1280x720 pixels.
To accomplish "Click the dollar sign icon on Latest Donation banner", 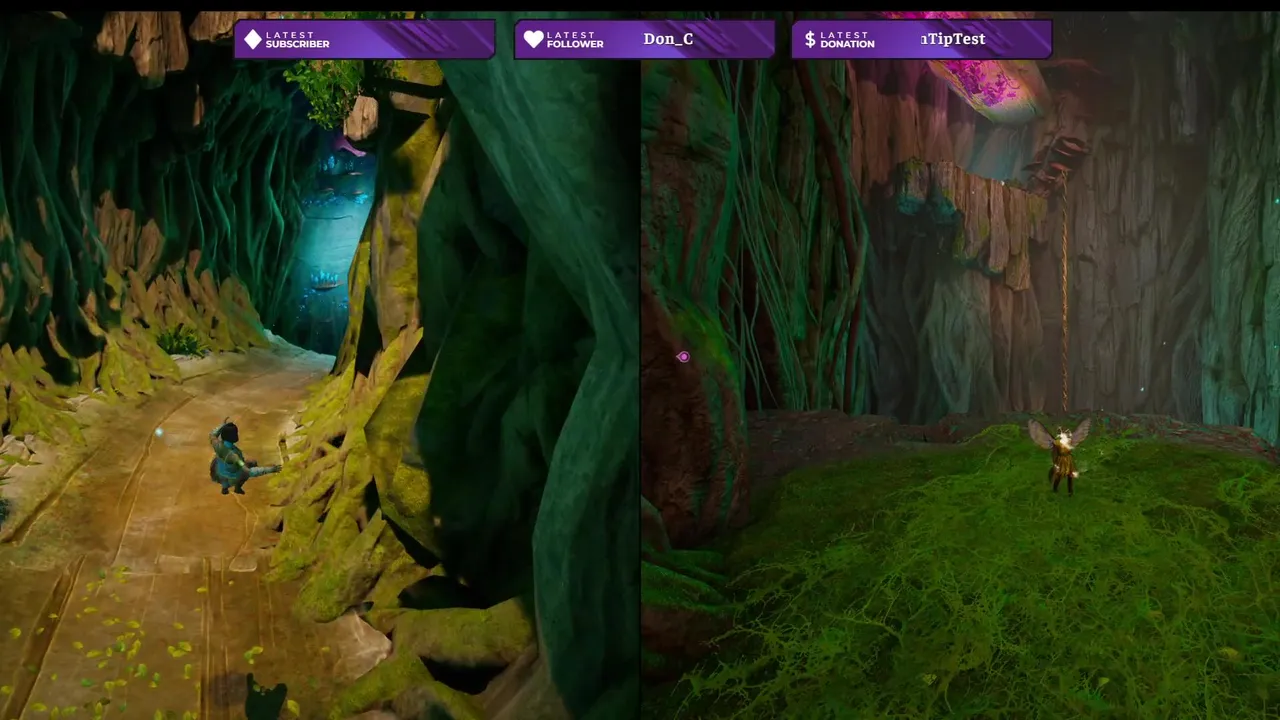I will click(810, 39).
